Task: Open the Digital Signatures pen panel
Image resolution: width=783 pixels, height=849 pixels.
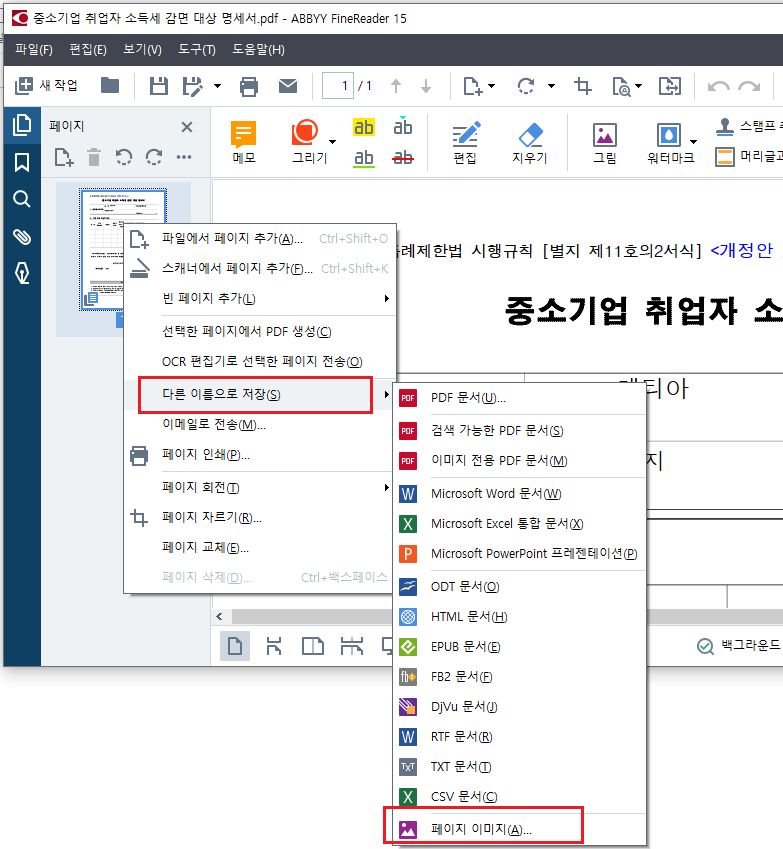Action: click(22, 273)
